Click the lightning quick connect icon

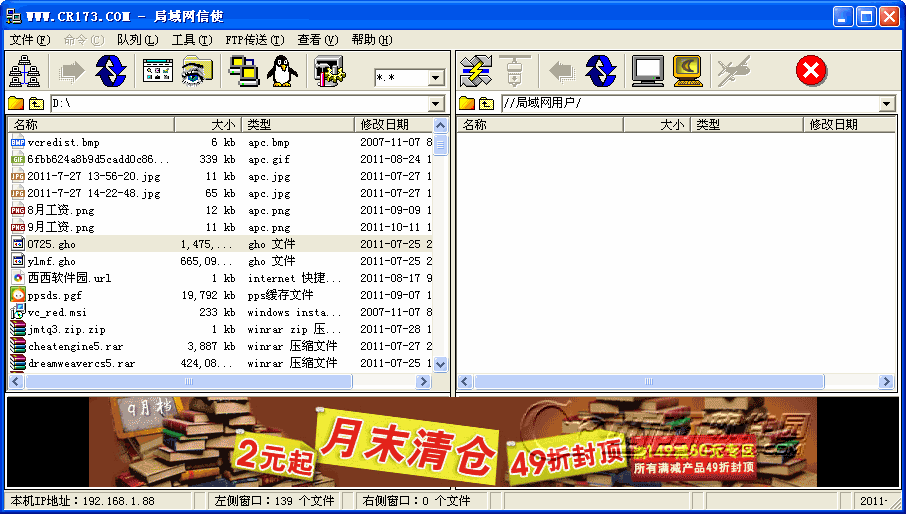coord(476,71)
